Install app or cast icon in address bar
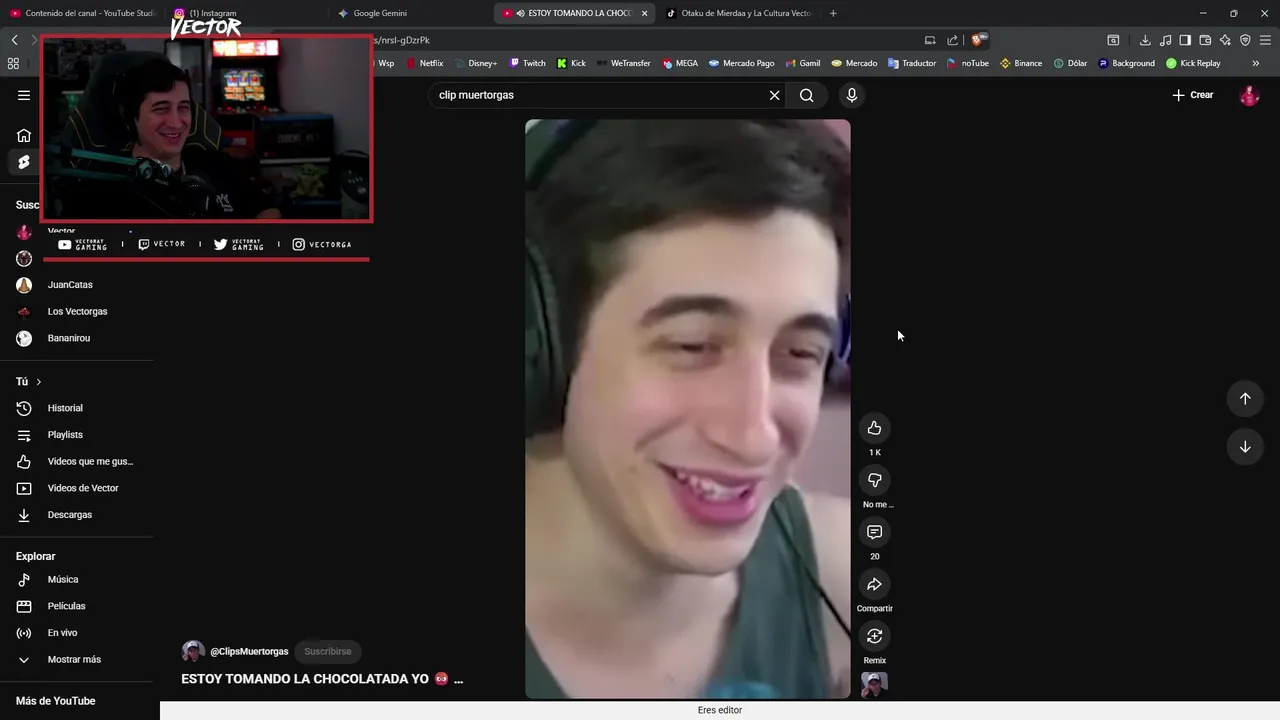This screenshot has width=1280, height=720. [930, 40]
